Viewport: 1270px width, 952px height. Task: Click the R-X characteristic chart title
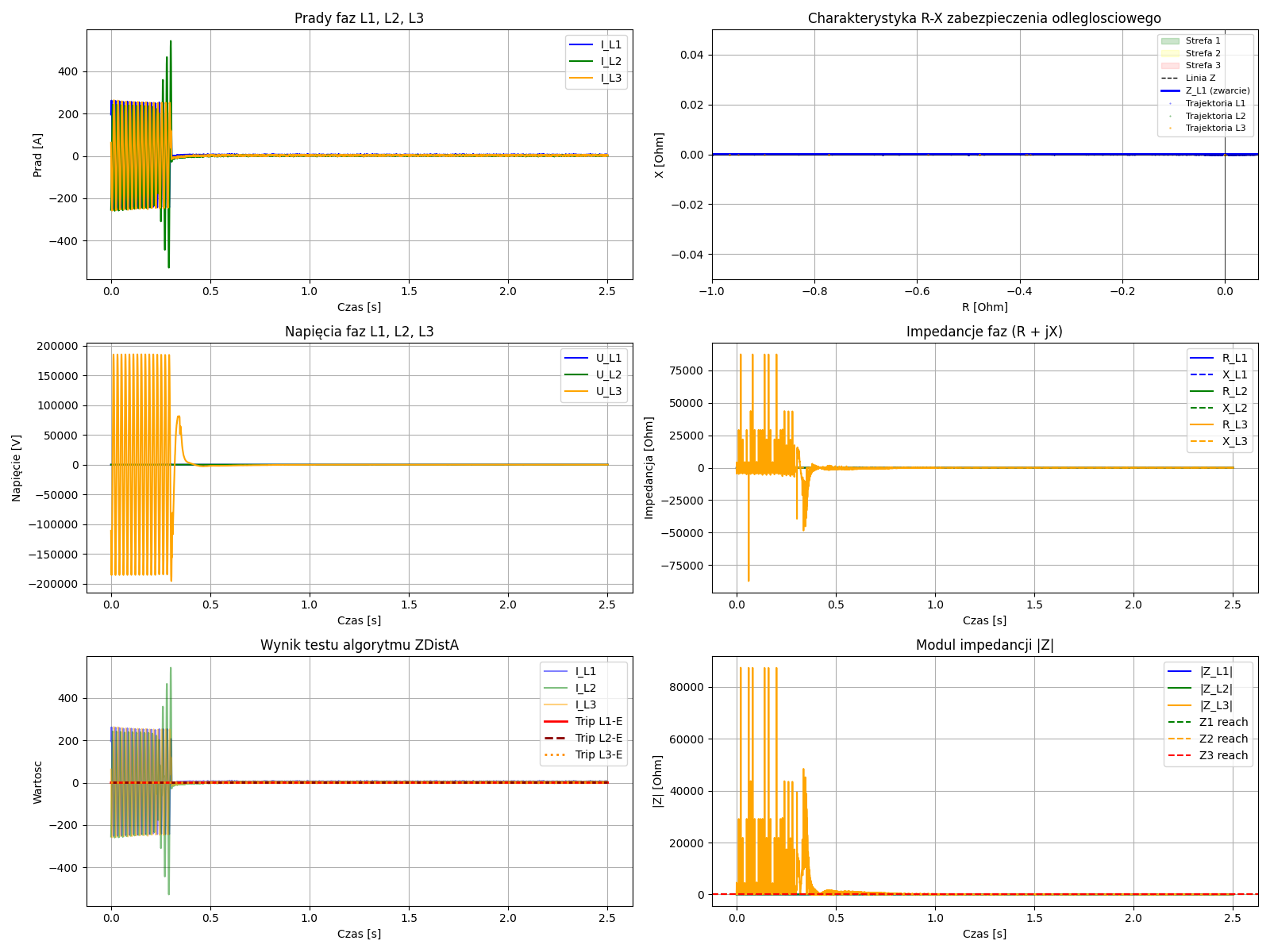984,18
